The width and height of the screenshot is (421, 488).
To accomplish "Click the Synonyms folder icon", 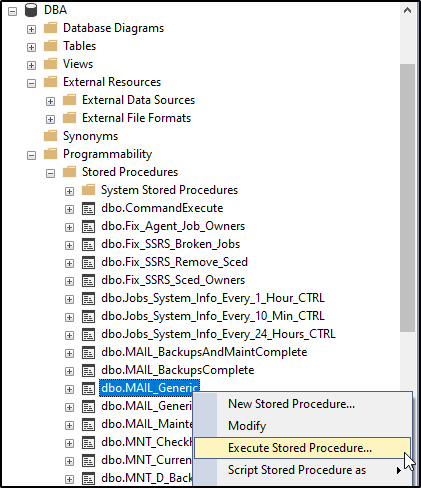I will [51, 136].
